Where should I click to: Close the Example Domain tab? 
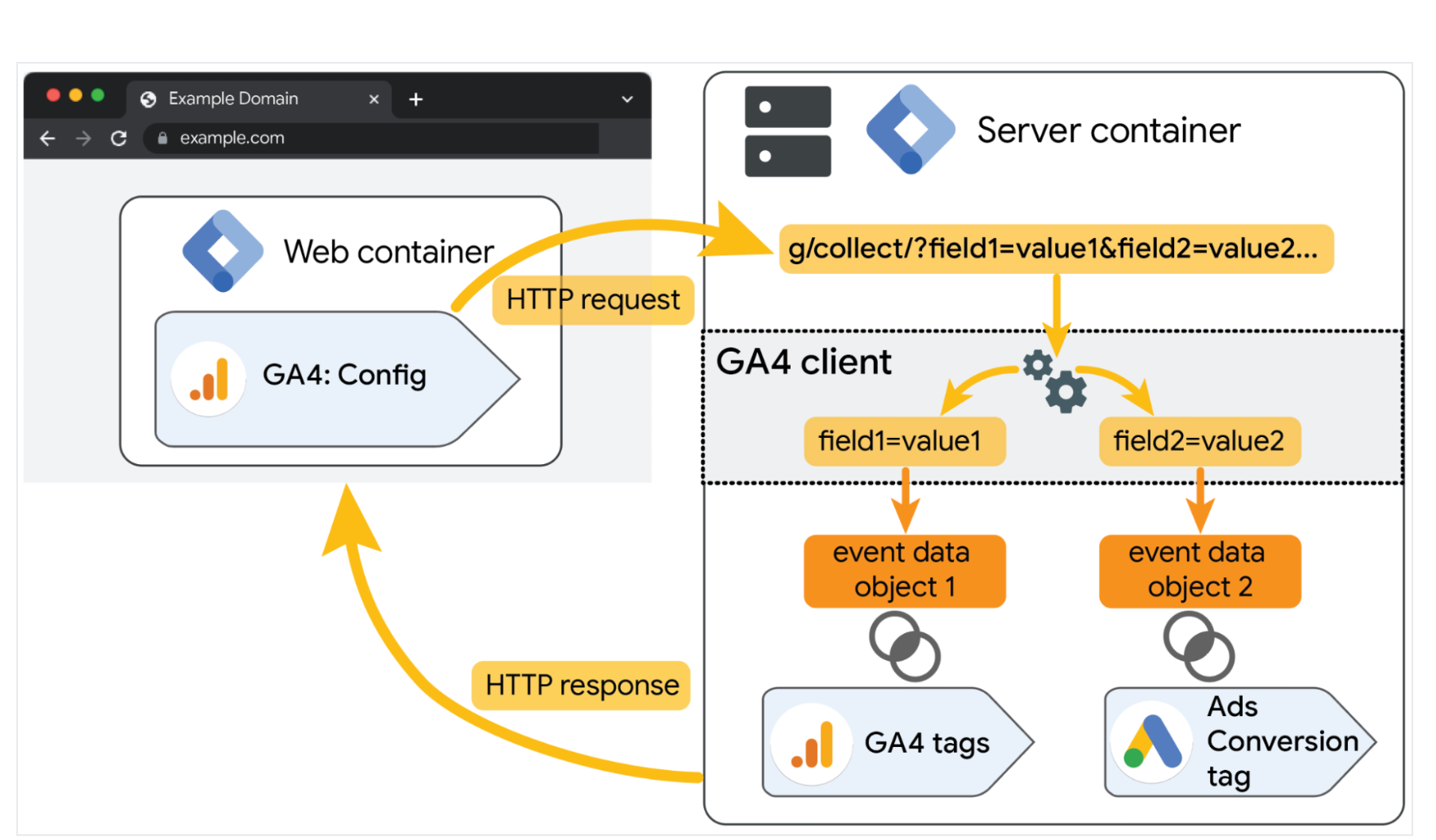374,99
